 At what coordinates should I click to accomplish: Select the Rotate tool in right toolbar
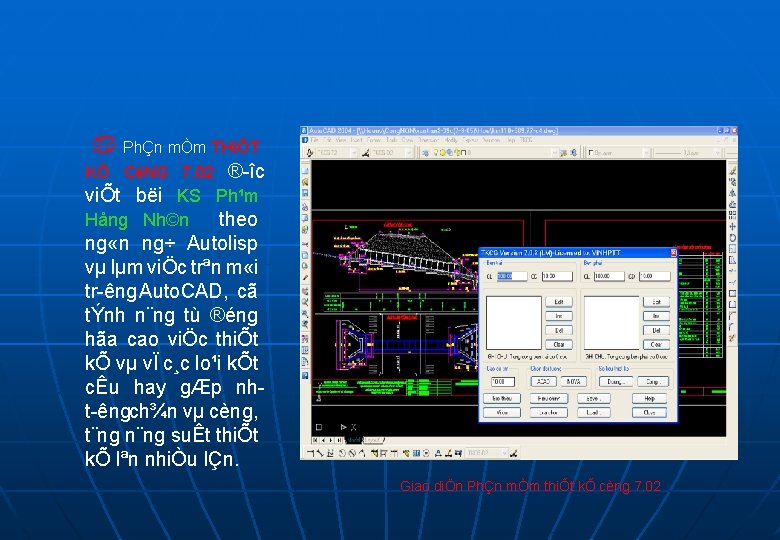[x=732, y=238]
